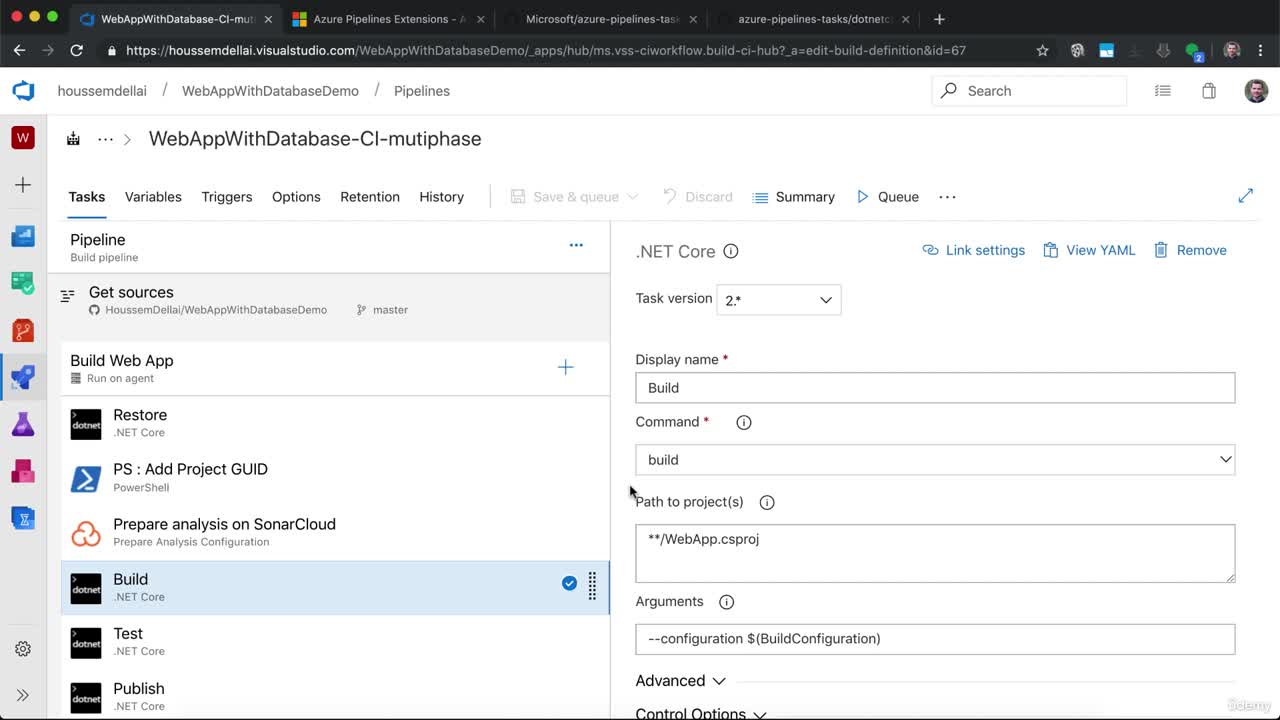Expand the Control Options section

pyautogui.click(x=701, y=713)
